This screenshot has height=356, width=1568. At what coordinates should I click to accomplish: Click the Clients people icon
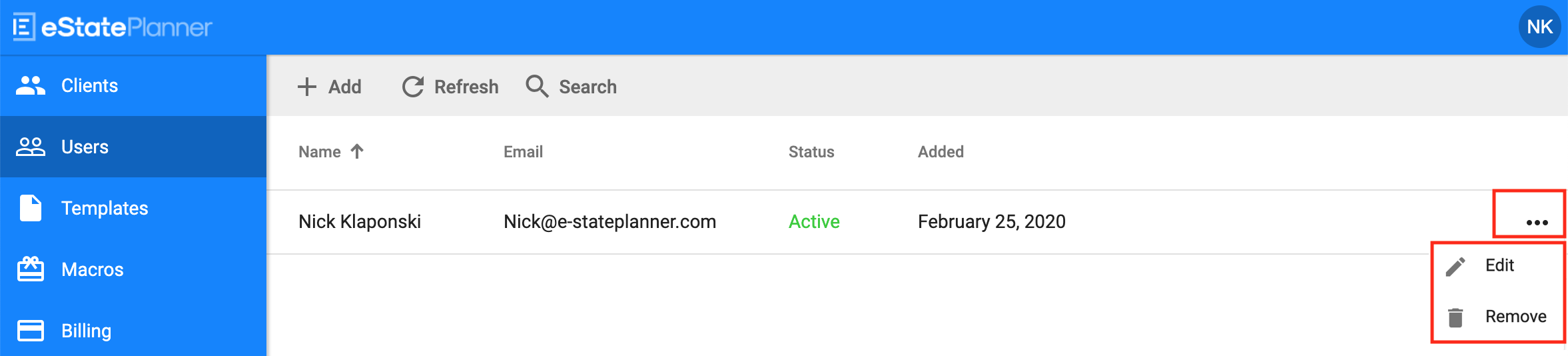pyautogui.click(x=31, y=85)
